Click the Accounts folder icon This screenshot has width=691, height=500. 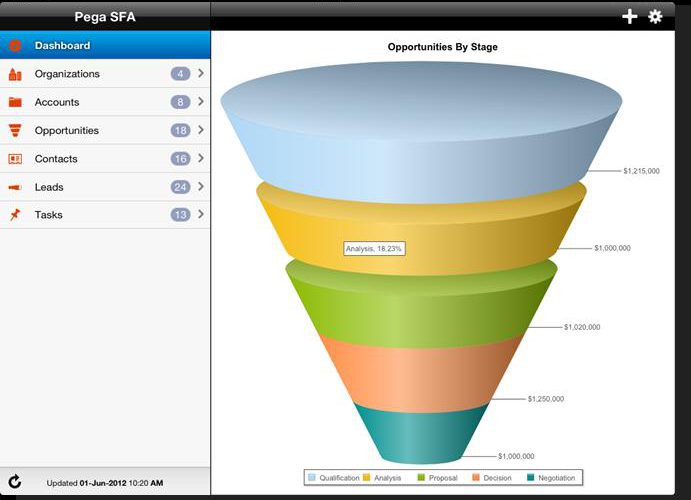pyautogui.click(x=15, y=102)
